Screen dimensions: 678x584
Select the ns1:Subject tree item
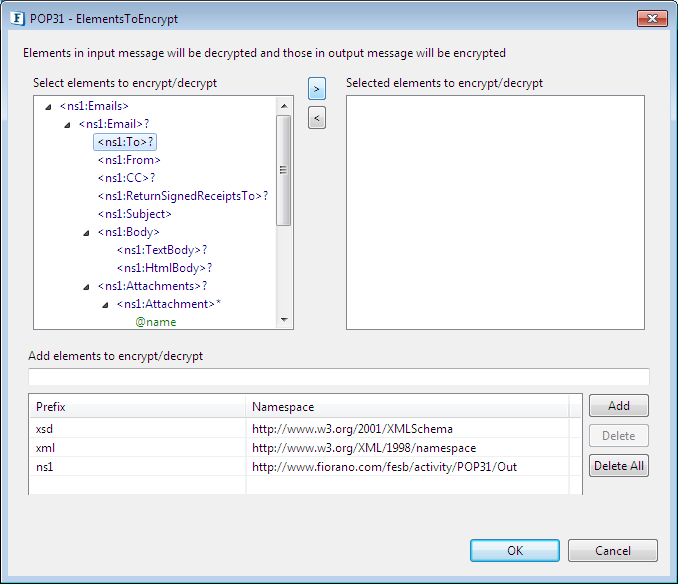pos(134,214)
